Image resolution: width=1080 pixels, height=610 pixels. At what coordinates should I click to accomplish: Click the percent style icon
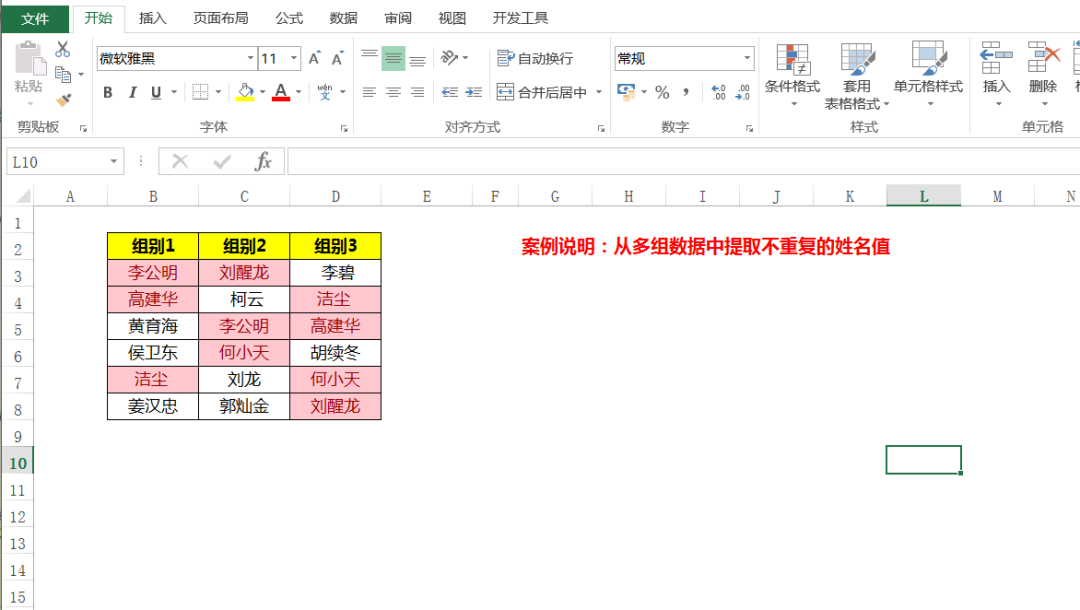tap(661, 91)
